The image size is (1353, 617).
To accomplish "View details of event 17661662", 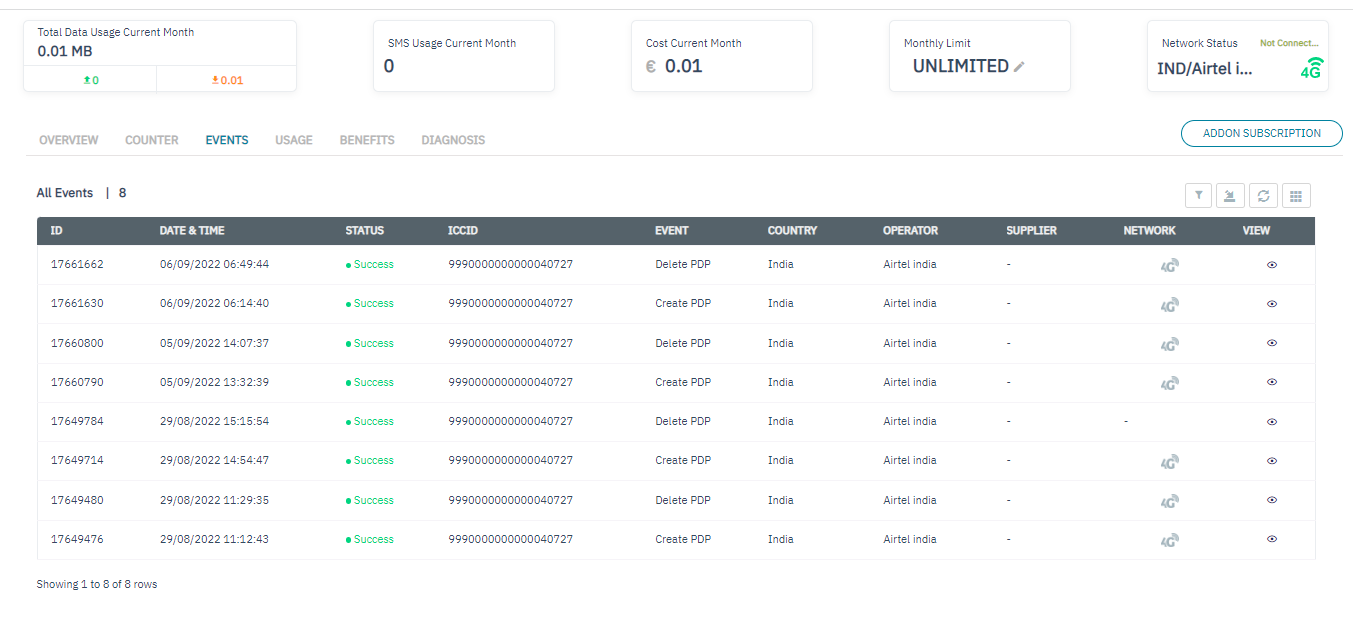I will (1272, 265).
